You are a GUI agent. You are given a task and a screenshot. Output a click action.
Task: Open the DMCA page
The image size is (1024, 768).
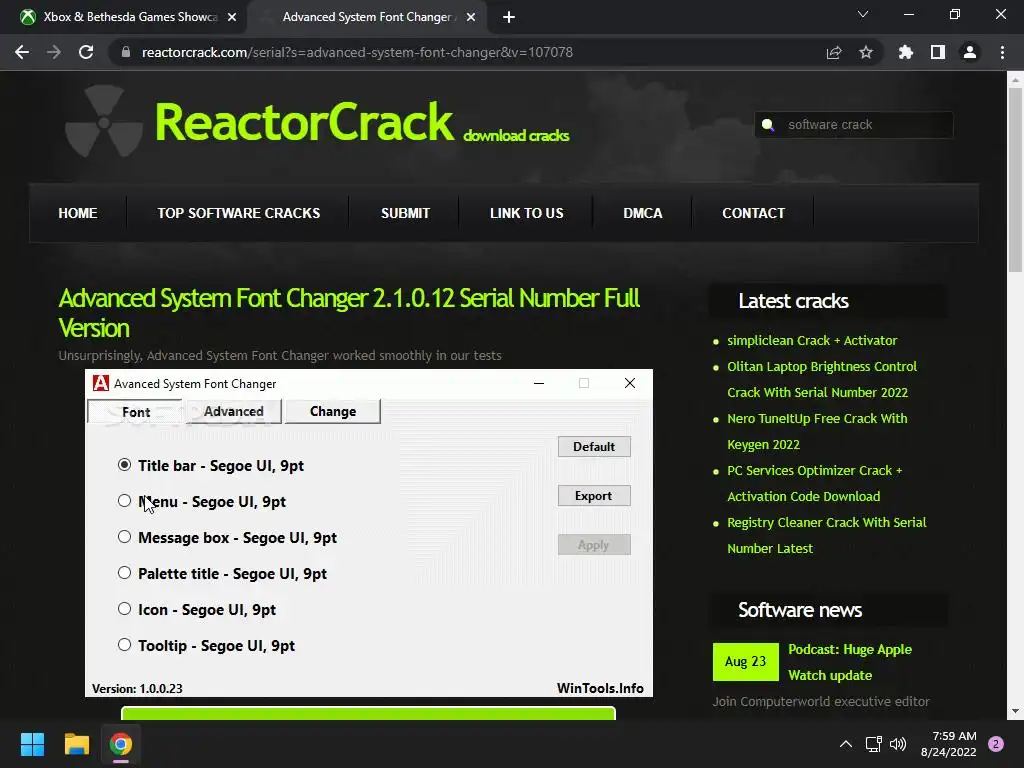pyautogui.click(x=643, y=213)
